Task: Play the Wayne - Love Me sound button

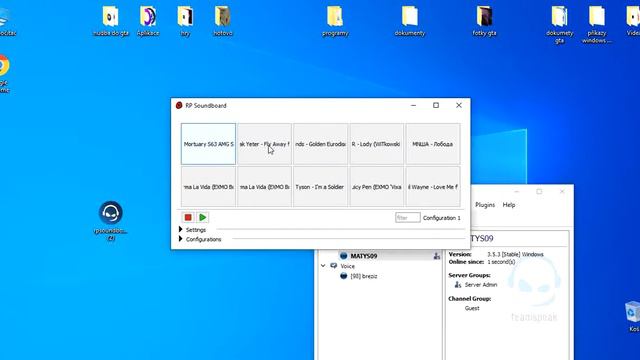Action: 433,187
